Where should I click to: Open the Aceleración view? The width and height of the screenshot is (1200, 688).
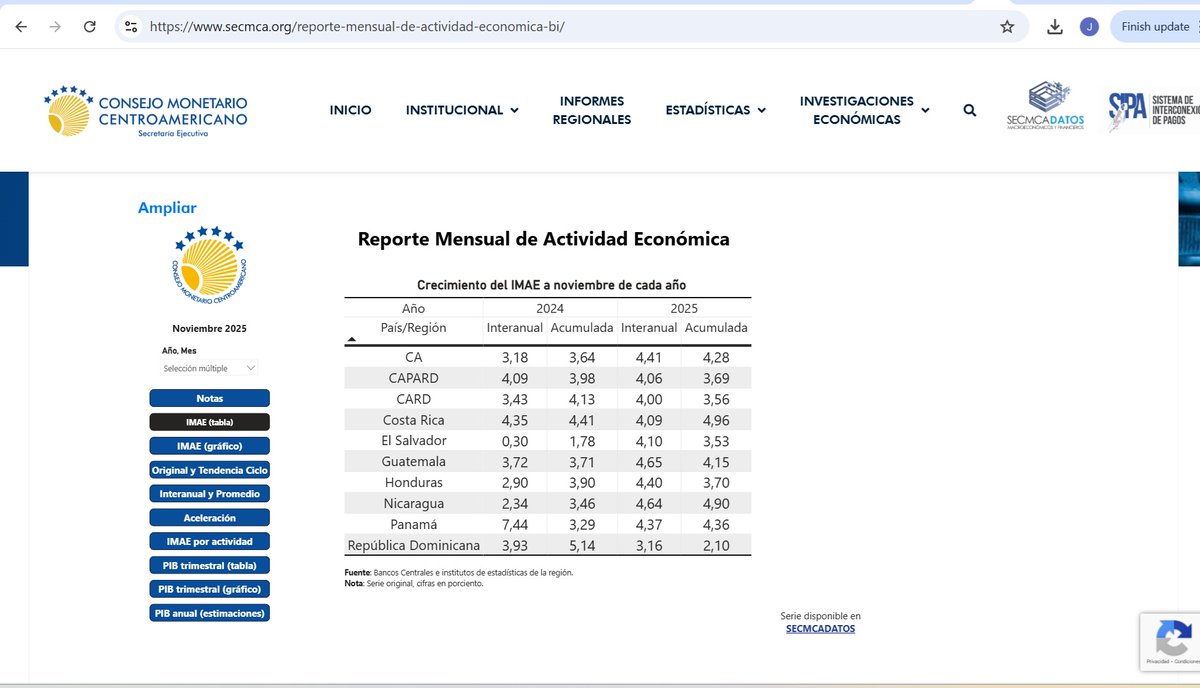(x=210, y=518)
